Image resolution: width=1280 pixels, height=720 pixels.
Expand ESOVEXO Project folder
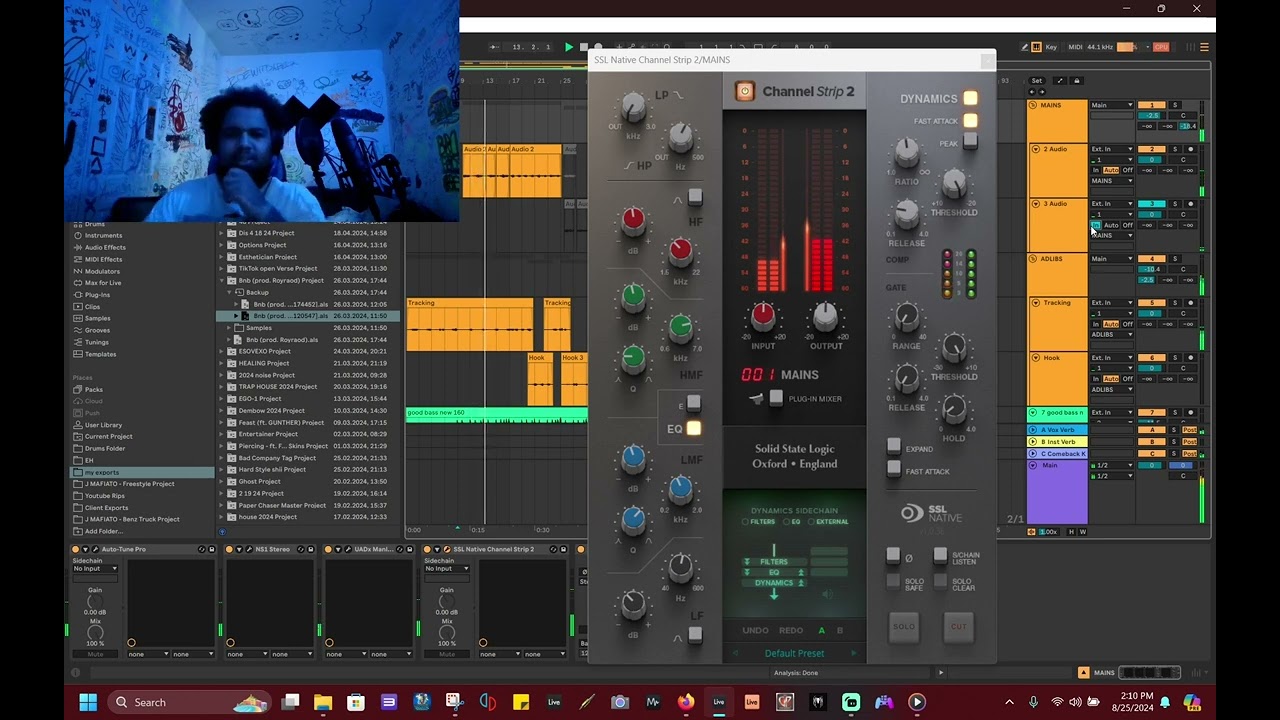[223, 351]
